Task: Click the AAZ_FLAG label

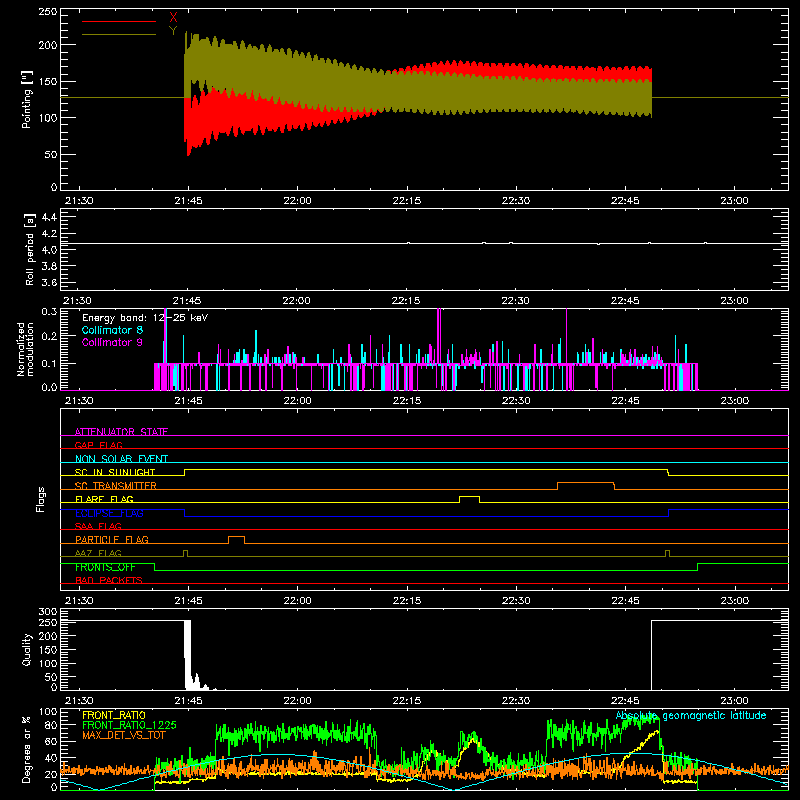Action: click(98, 553)
